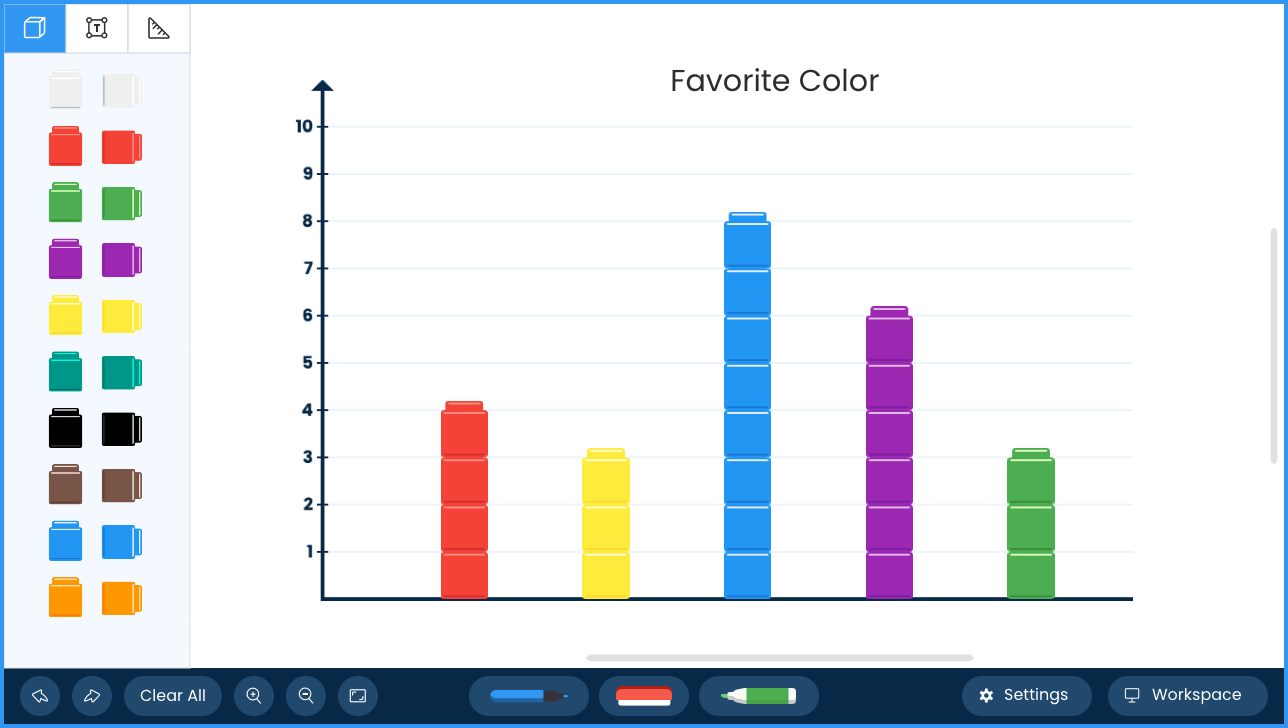Zoom out of the workspace
This screenshot has height=728, width=1288.
coord(306,696)
